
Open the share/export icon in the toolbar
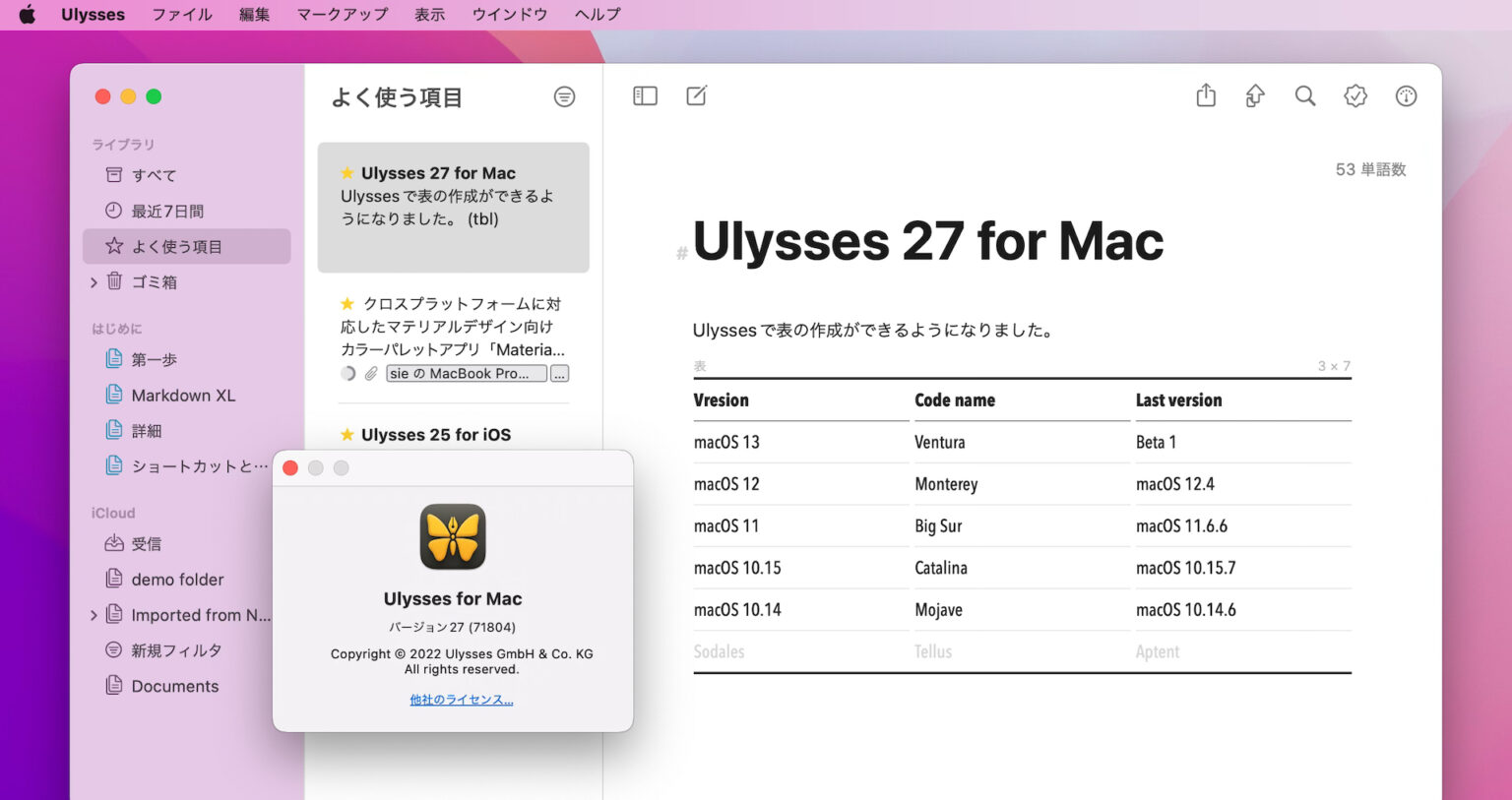point(1205,95)
